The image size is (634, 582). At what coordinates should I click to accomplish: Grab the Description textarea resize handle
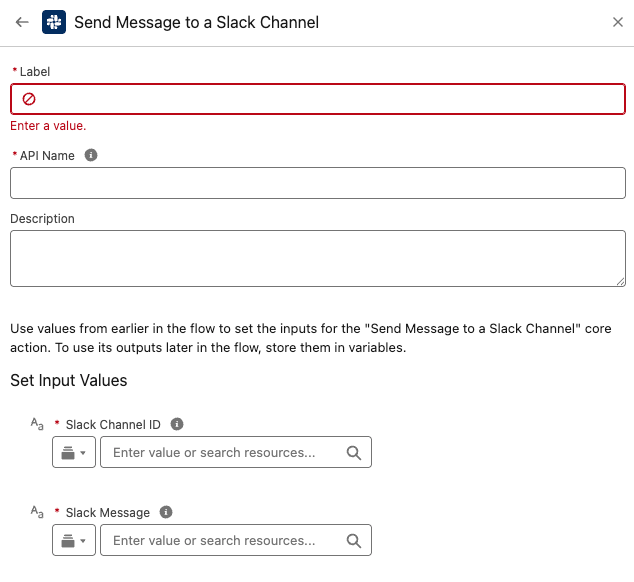(621, 282)
